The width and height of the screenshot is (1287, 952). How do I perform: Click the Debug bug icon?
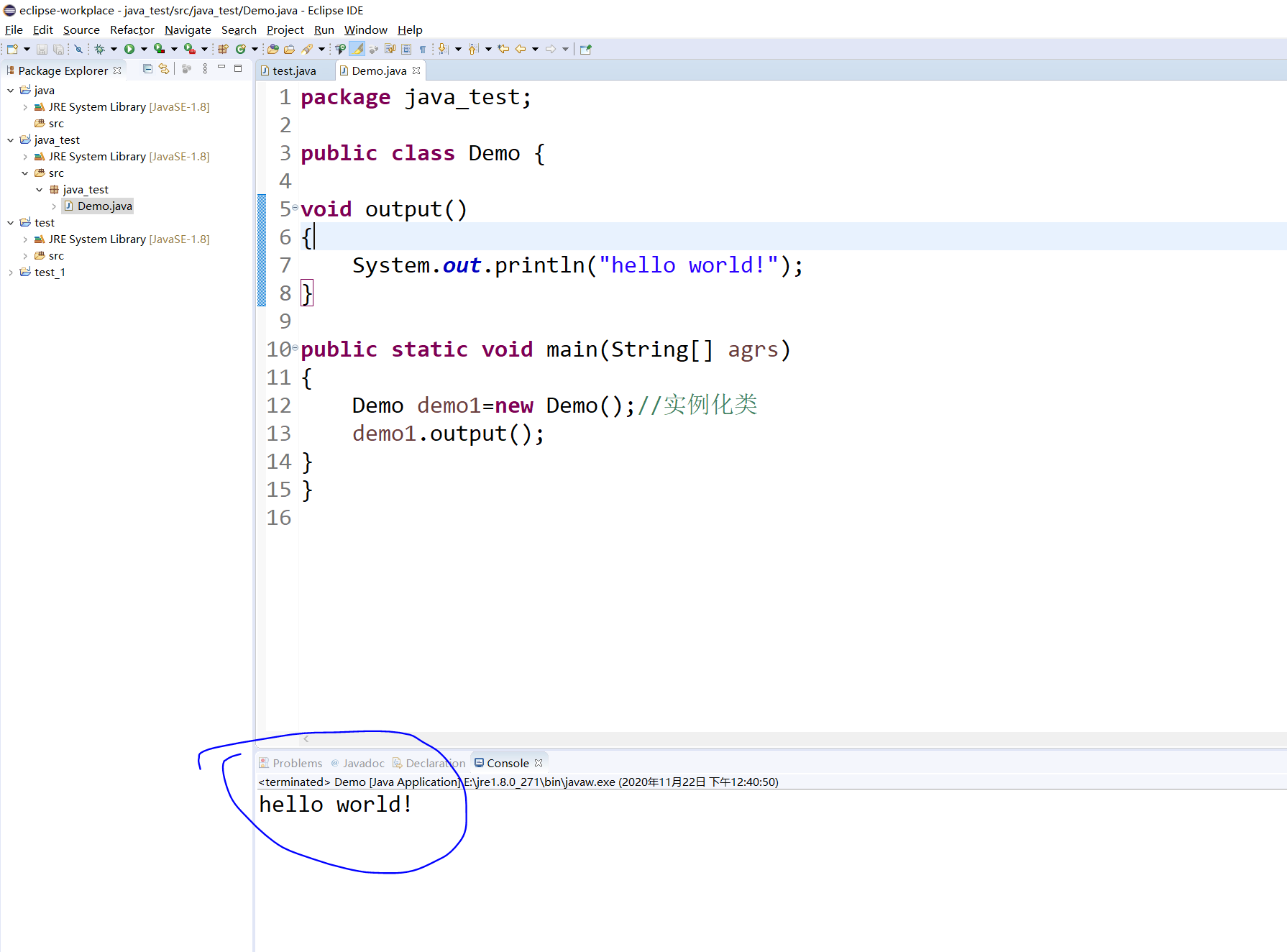coord(100,49)
